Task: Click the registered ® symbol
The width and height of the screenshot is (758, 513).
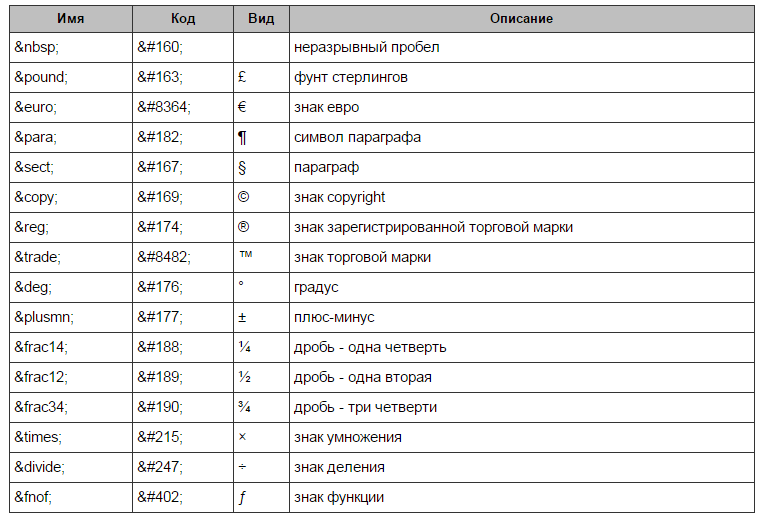Action: click(244, 227)
